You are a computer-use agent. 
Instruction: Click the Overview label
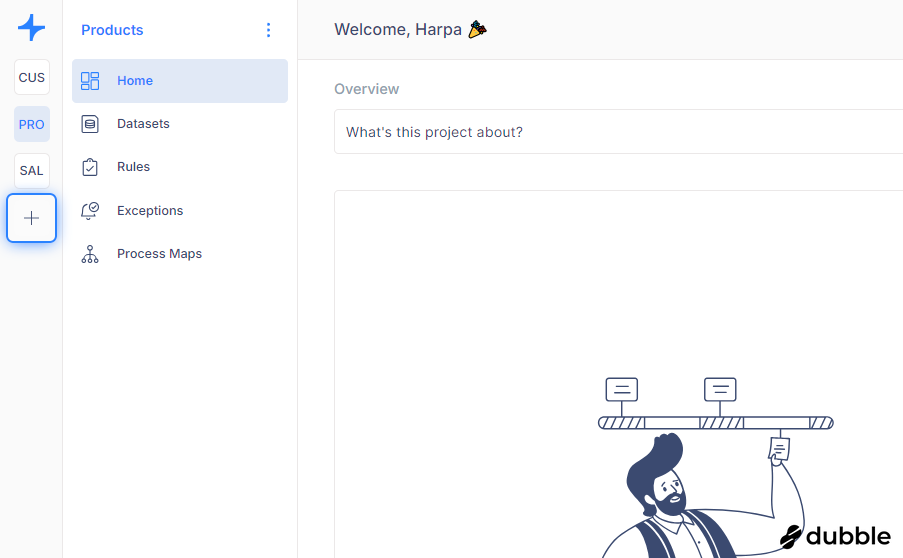[366, 89]
